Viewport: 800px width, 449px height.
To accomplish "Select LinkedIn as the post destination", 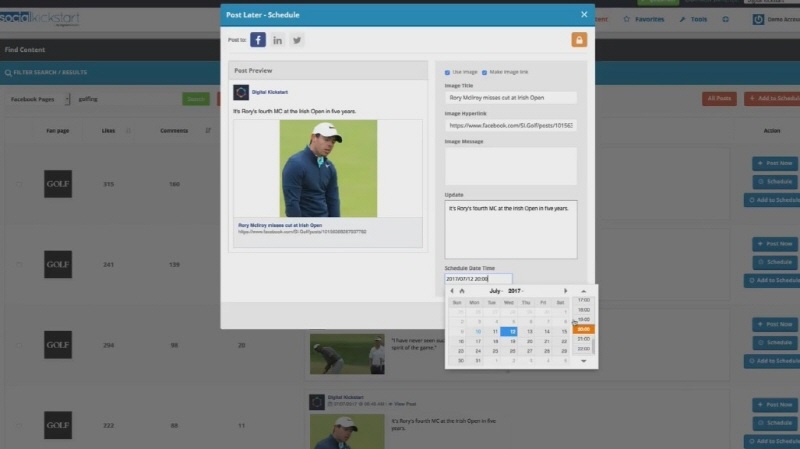I will pos(277,40).
